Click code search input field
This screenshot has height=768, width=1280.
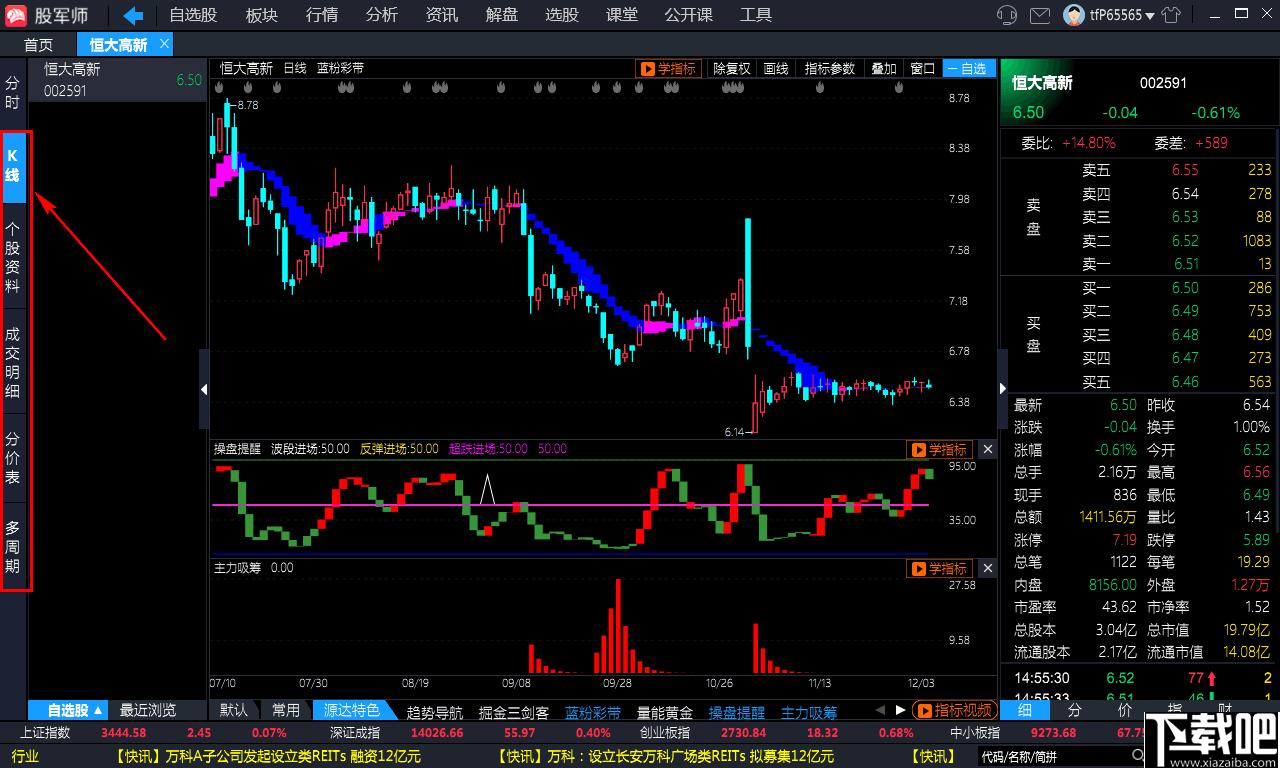1061,756
